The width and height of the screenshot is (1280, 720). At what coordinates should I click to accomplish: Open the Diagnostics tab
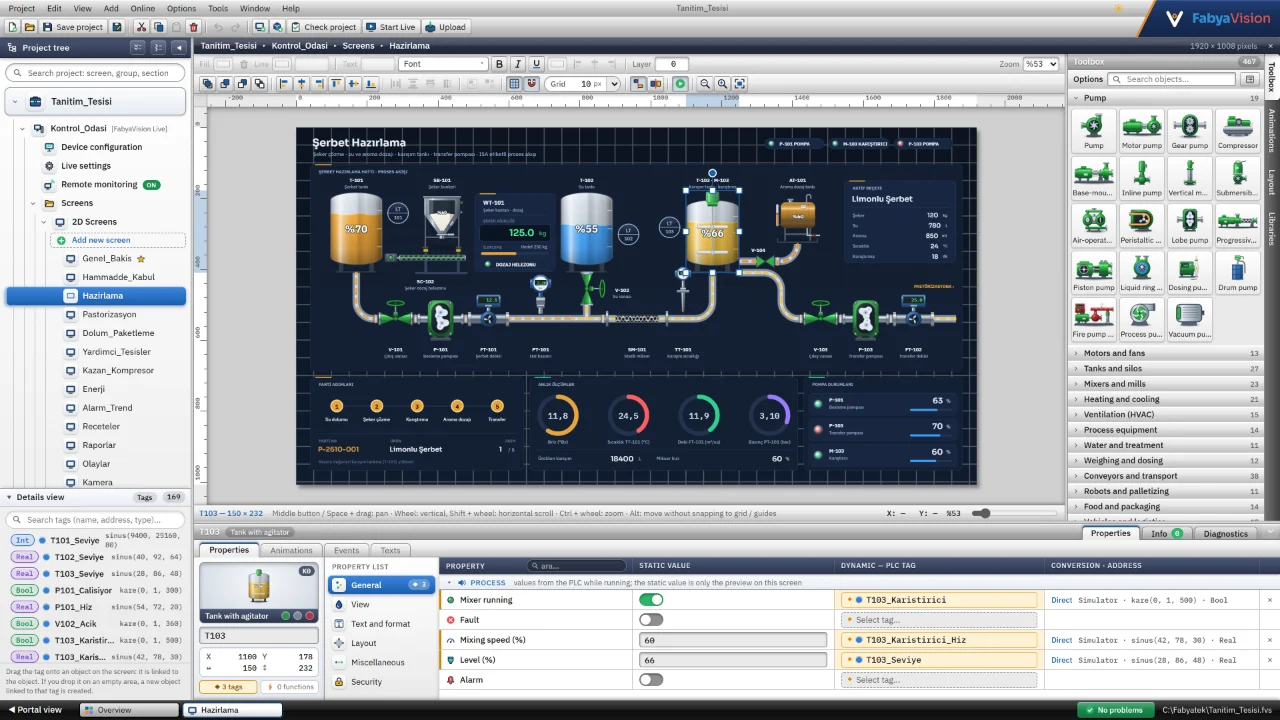(x=1225, y=534)
